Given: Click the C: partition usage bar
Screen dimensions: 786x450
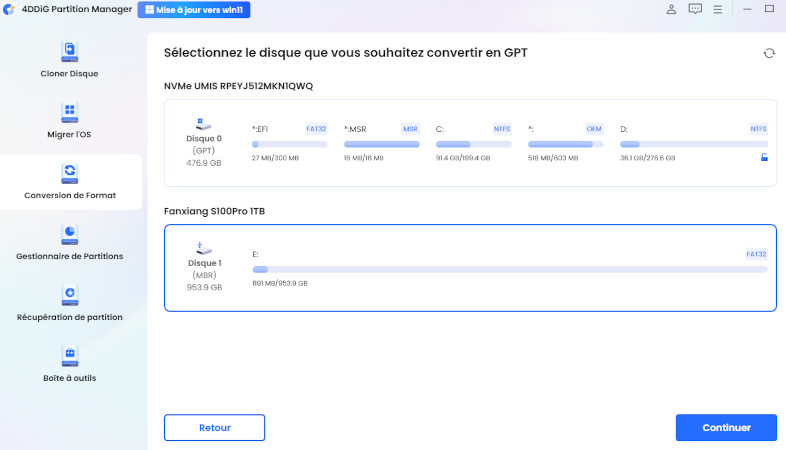Looking at the screenshot, I should pyautogui.click(x=475, y=144).
